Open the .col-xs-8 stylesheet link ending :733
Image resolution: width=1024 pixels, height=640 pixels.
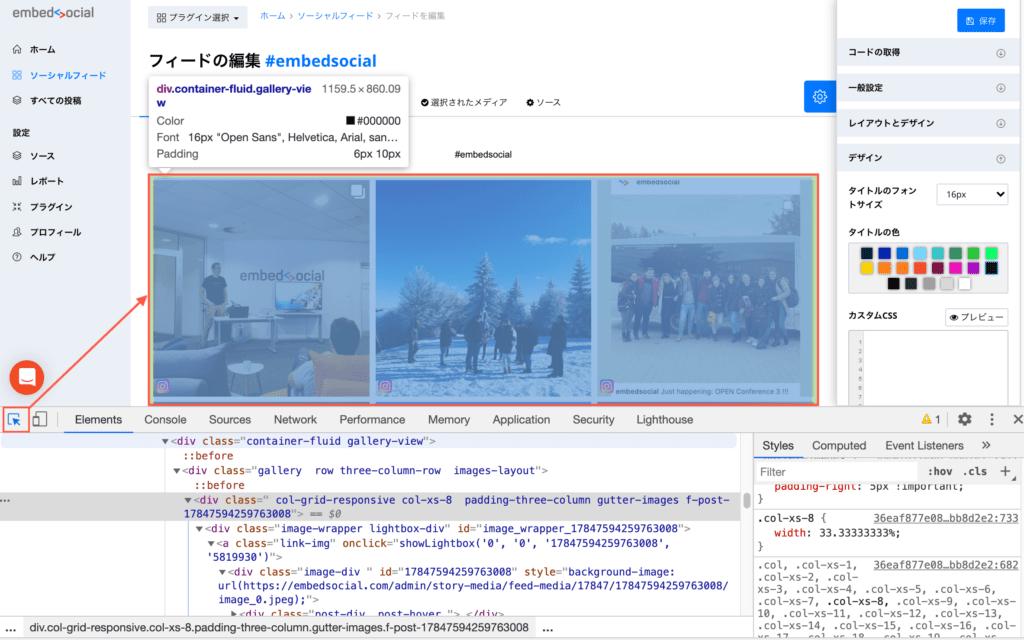point(946,518)
